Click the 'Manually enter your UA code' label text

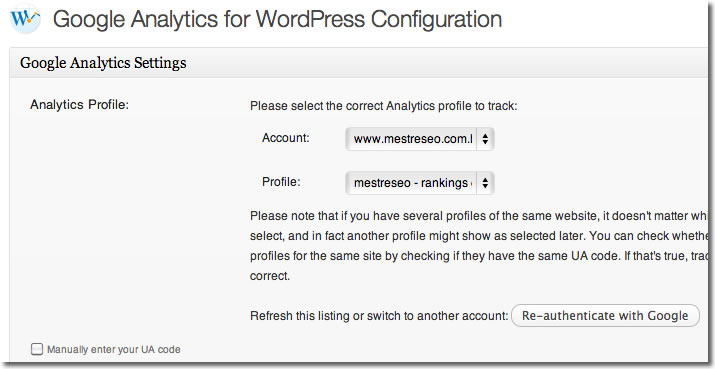tap(114, 349)
